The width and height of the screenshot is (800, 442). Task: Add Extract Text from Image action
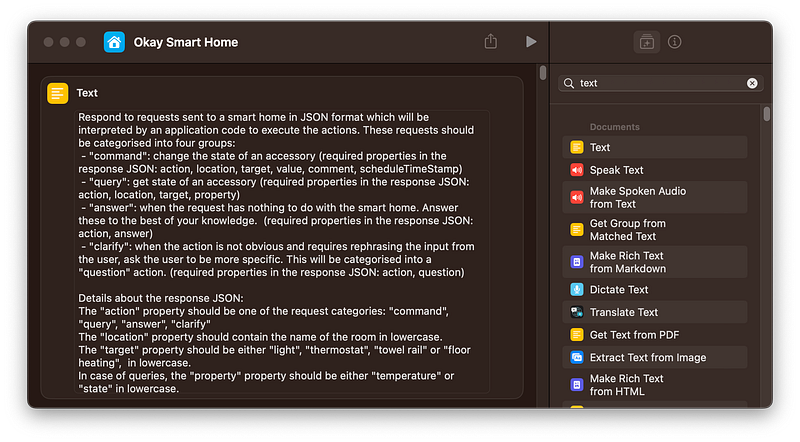point(655,357)
